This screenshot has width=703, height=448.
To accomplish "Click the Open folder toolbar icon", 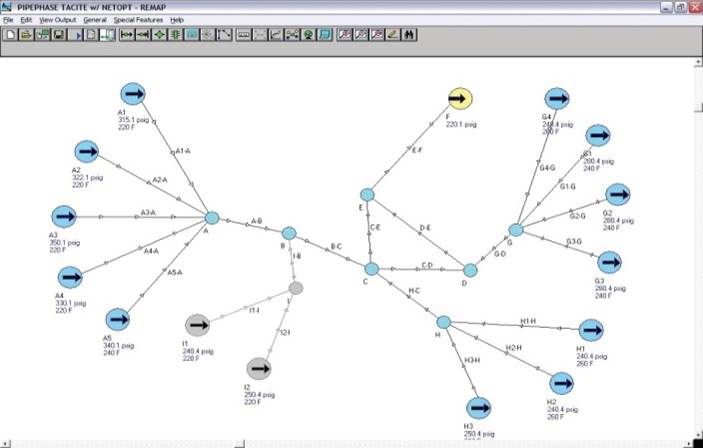I will (x=26, y=35).
